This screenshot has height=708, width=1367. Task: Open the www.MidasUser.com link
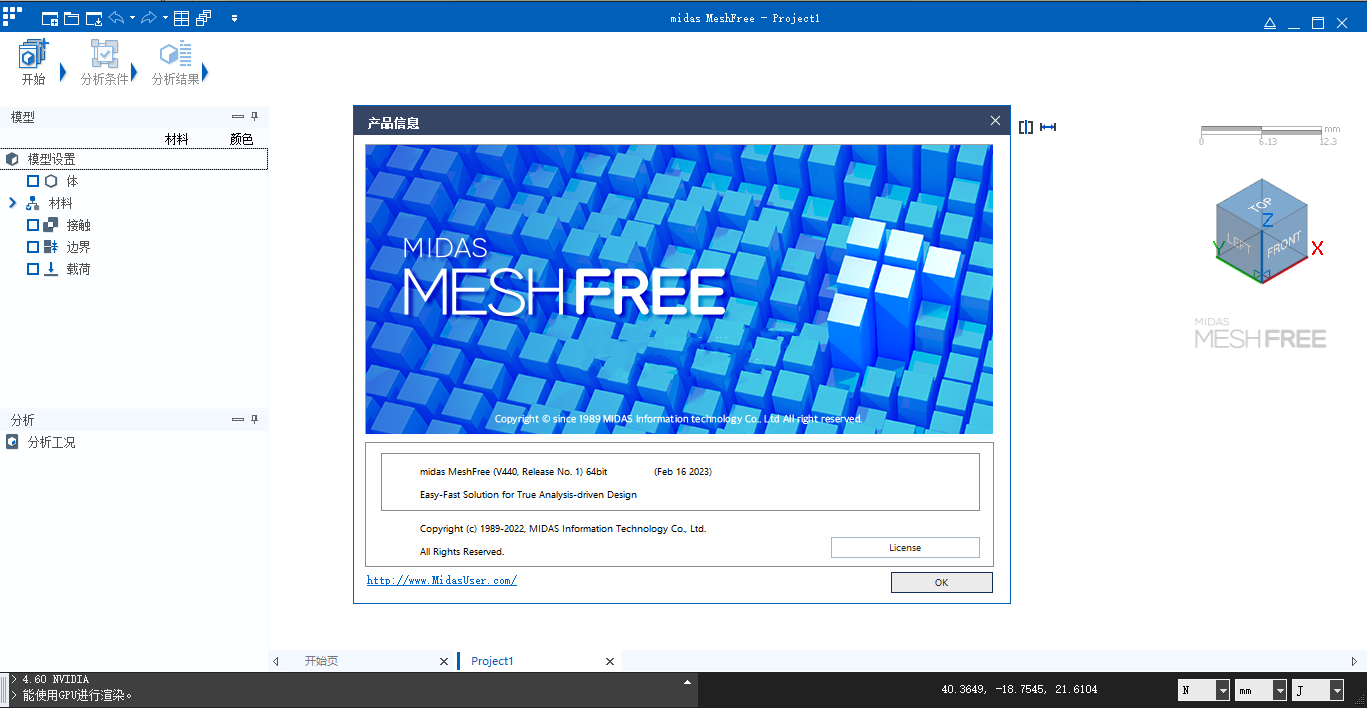(x=441, y=580)
